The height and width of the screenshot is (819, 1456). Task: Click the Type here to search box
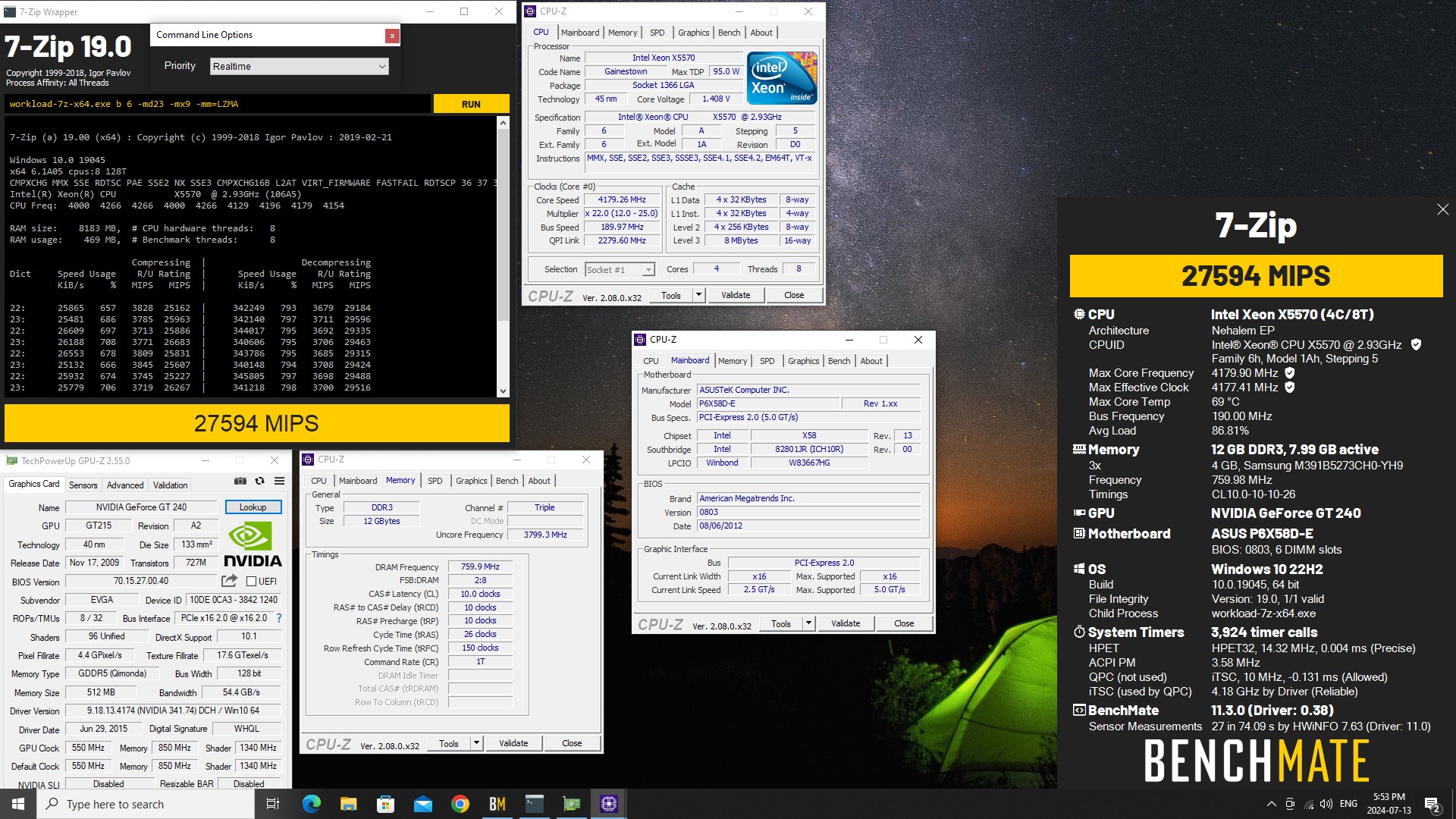click(x=146, y=804)
